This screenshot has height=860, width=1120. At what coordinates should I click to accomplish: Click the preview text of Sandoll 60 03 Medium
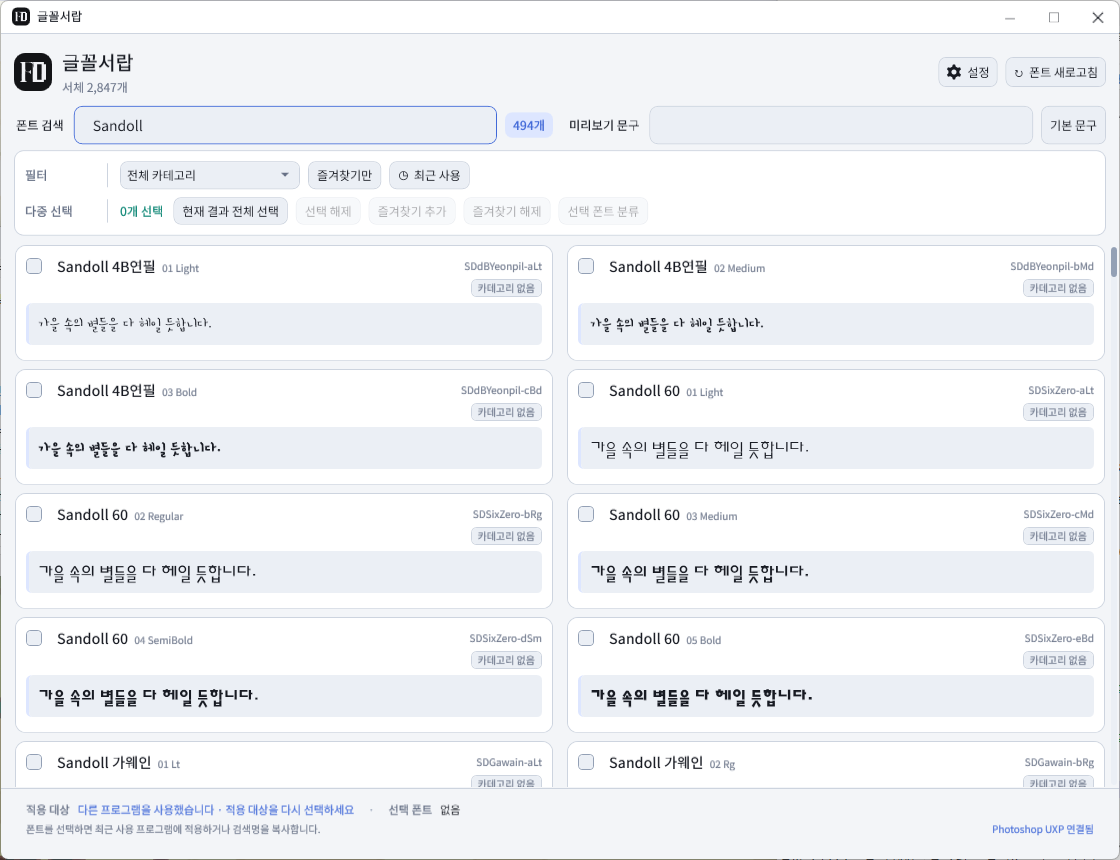coord(699,572)
